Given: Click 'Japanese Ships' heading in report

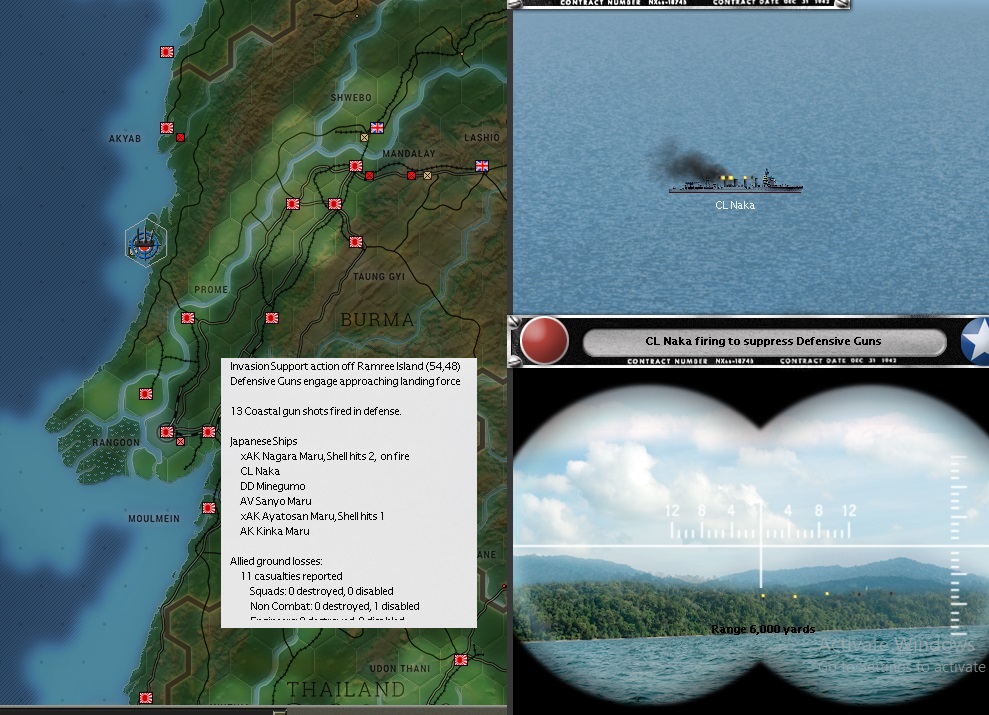Looking at the screenshot, I should coord(264,441).
